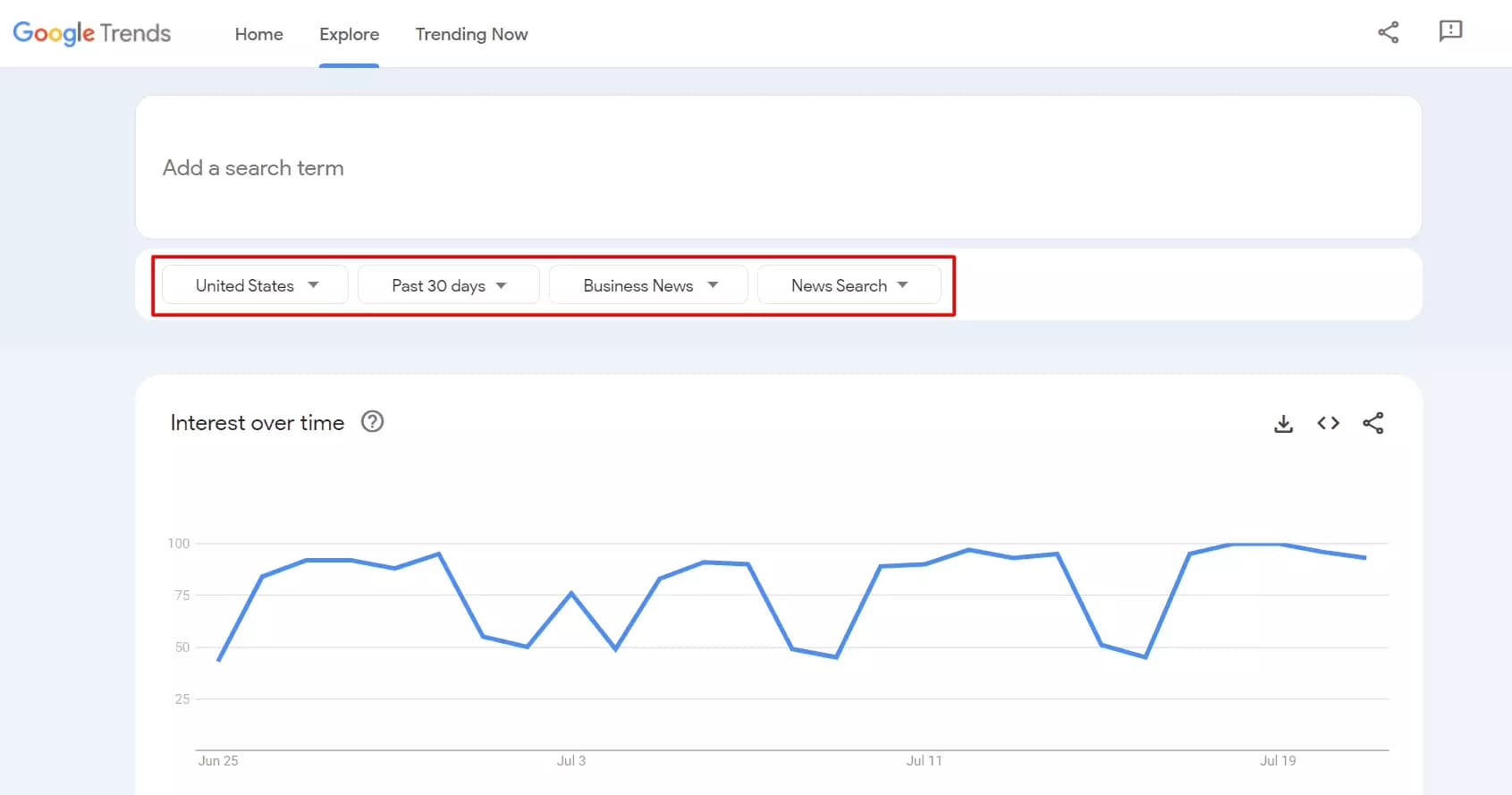Expand the News Search type dropdown
Viewport: 1512px width, 795px height.
(849, 284)
